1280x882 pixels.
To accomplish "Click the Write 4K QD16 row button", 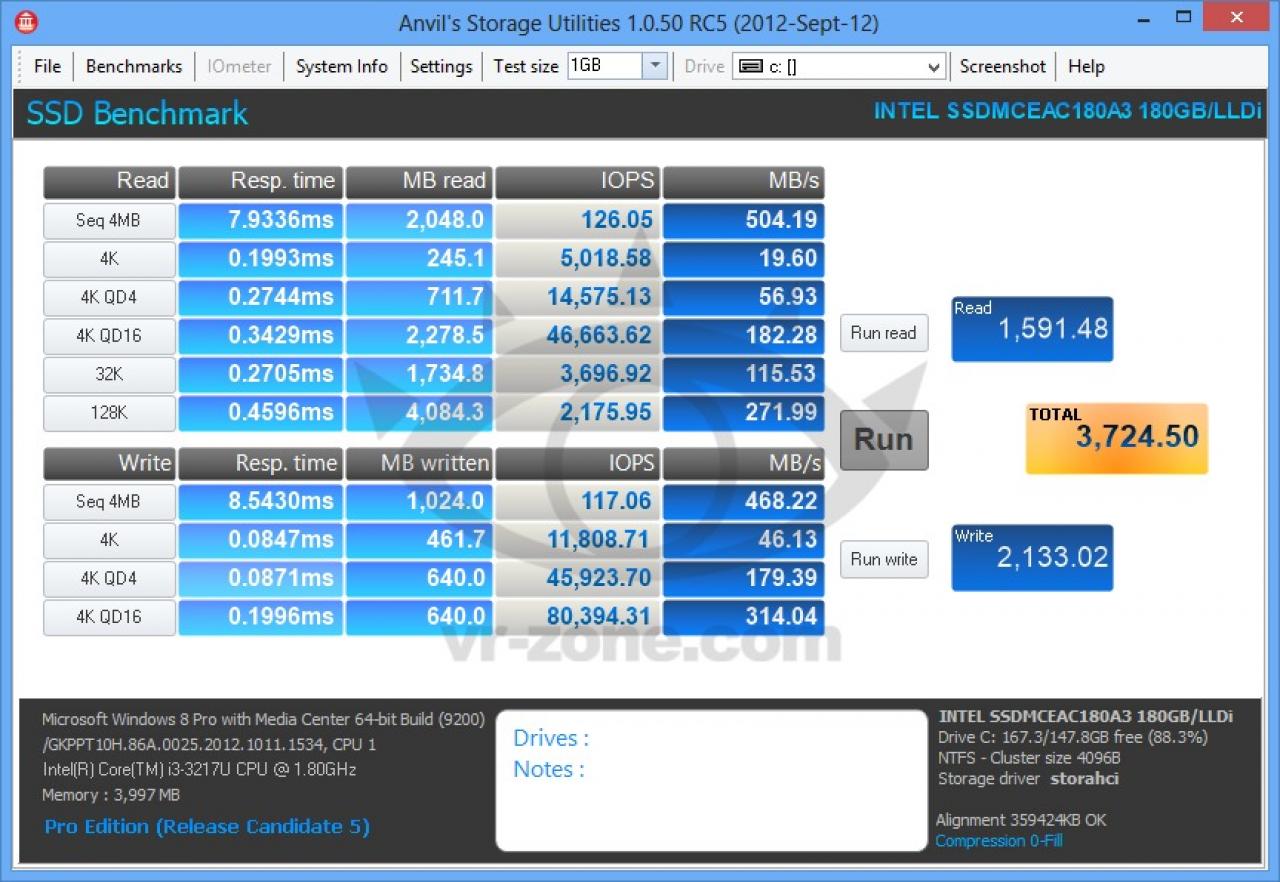I will coord(109,617).
